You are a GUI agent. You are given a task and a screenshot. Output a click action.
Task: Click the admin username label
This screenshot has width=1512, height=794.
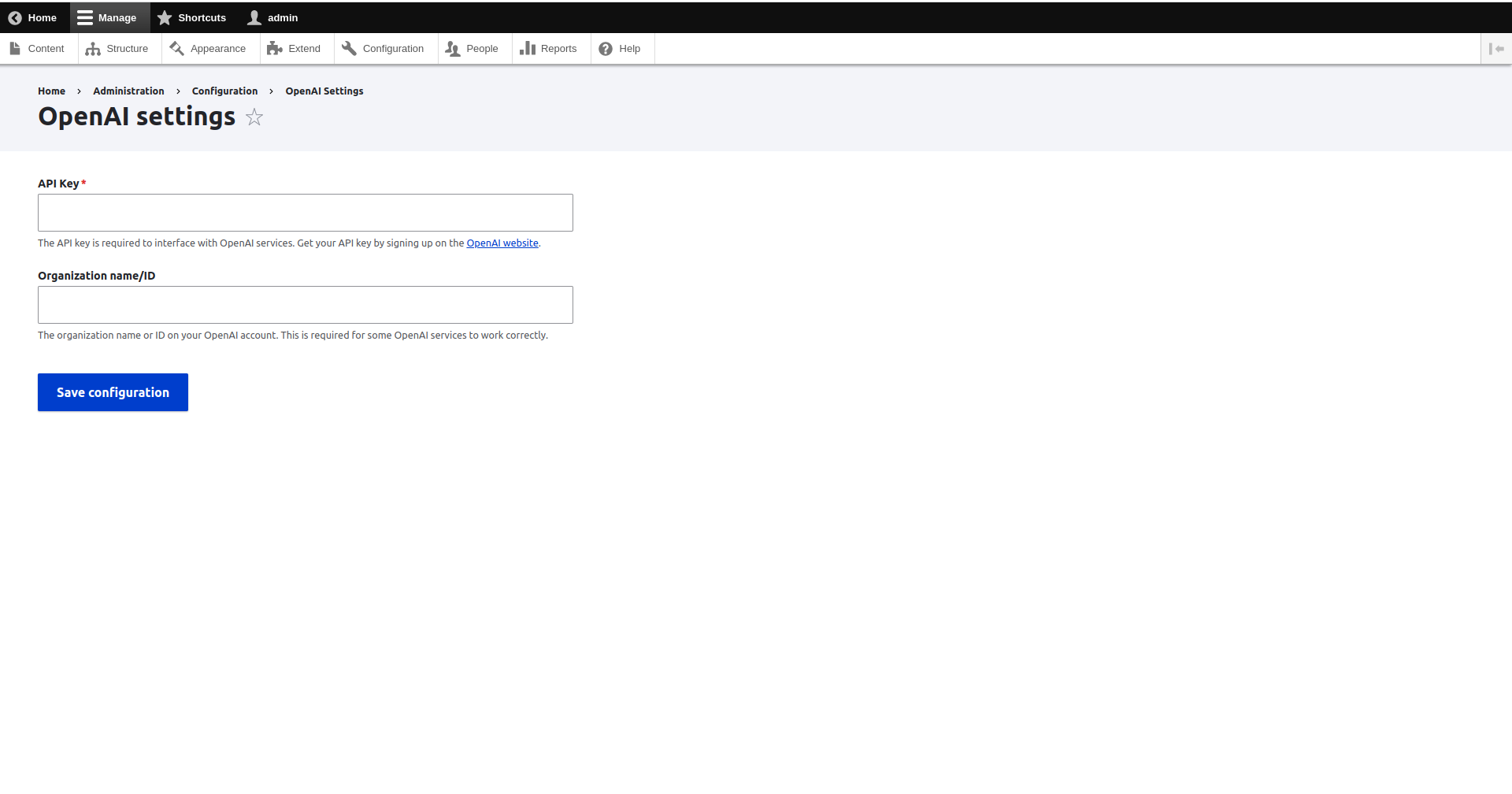point(283,18)
